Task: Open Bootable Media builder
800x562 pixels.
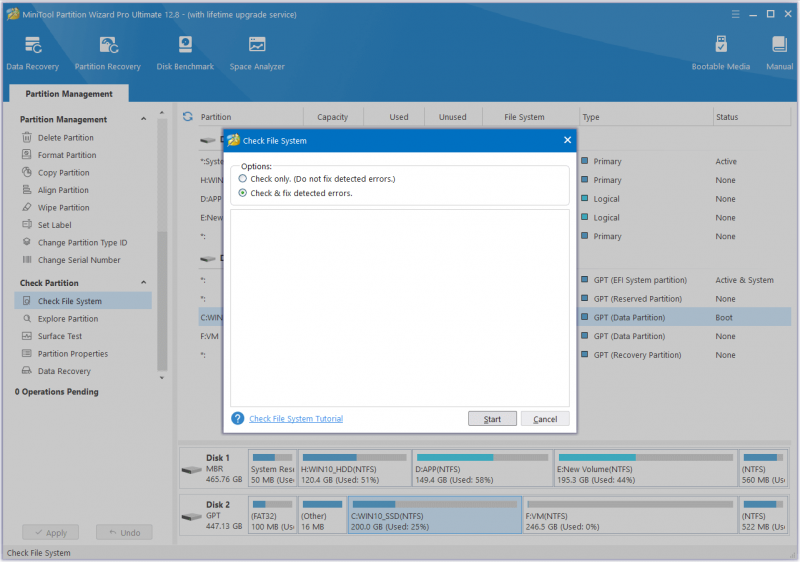Action: click(720, 53)
